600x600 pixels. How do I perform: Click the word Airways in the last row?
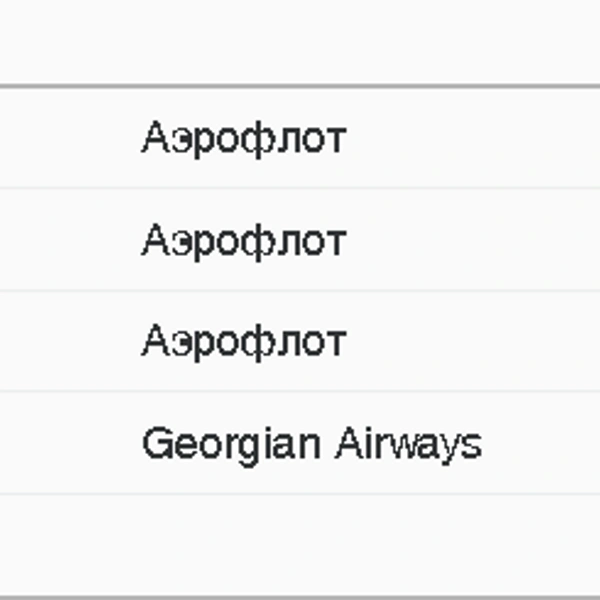click(409, 446)
